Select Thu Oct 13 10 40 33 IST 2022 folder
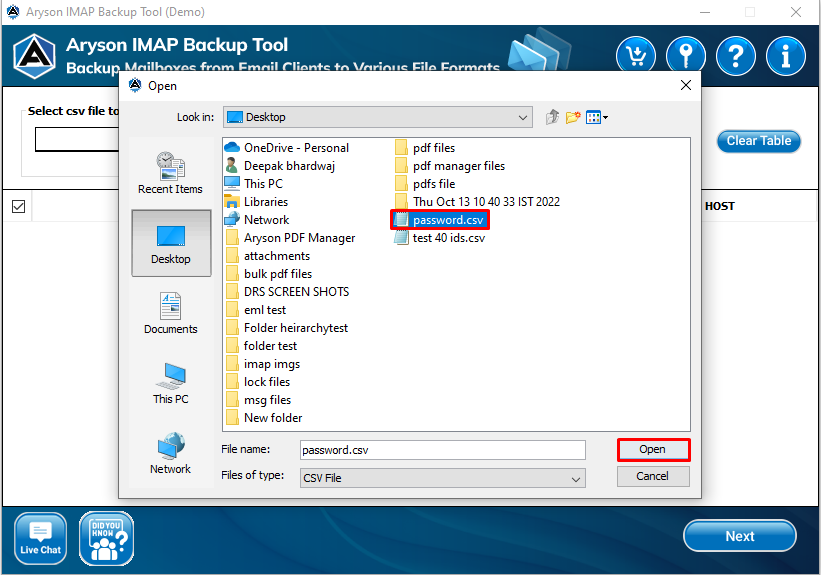 [x=477, y=202]
